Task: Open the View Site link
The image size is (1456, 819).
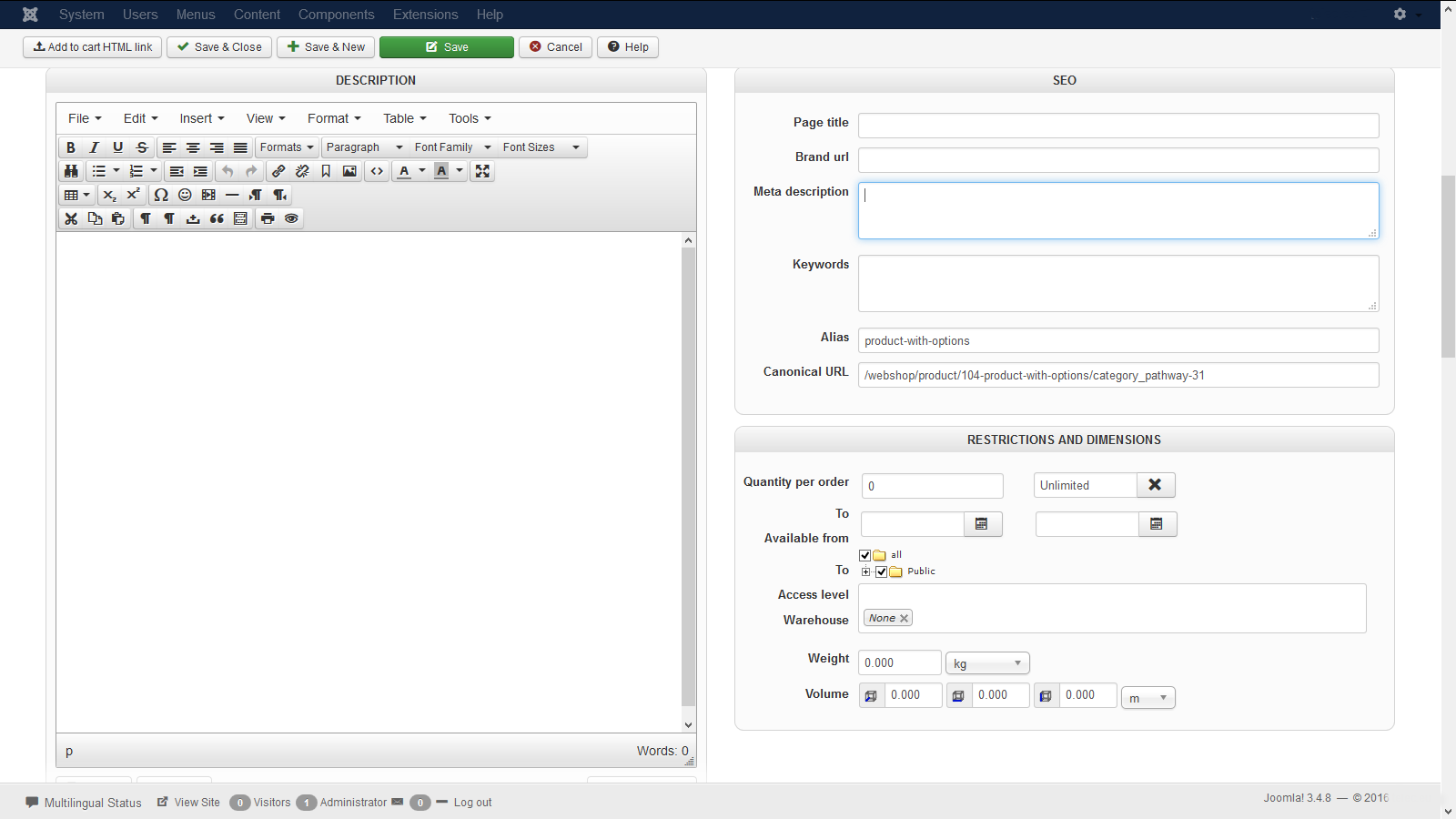Action: (x=188, y=803)
